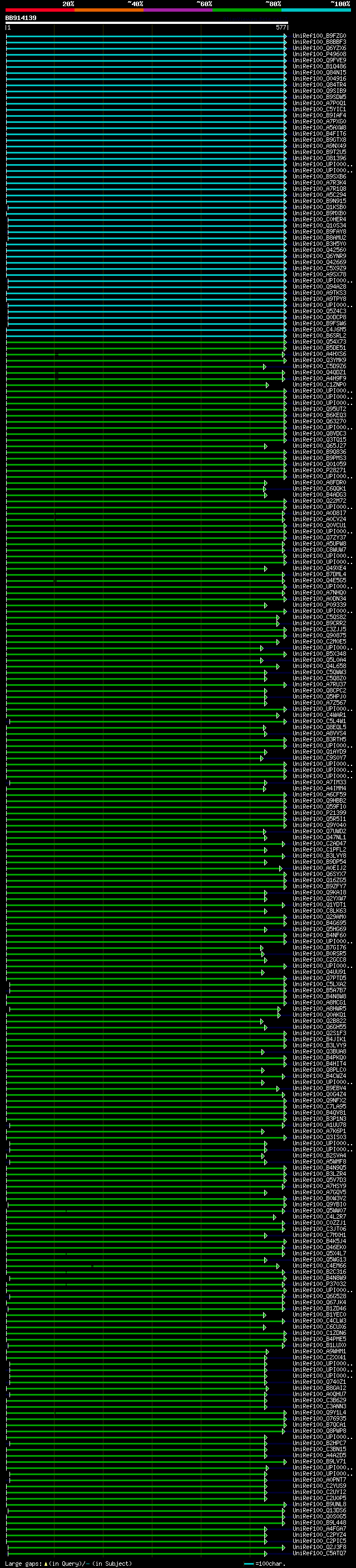The width and height of the screenshot is (356, 1568).
Task: Click the white query sequence bar
Action: pos(147,23)
